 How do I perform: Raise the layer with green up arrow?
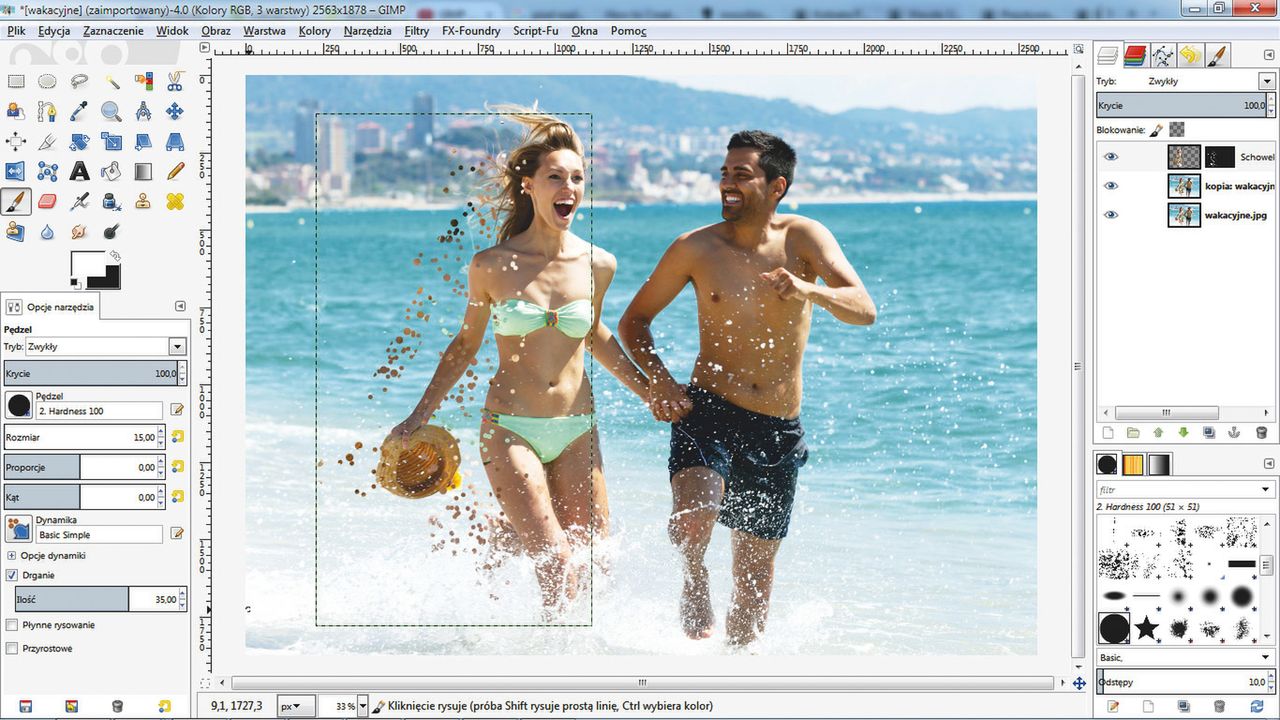tap(1158, 432)
